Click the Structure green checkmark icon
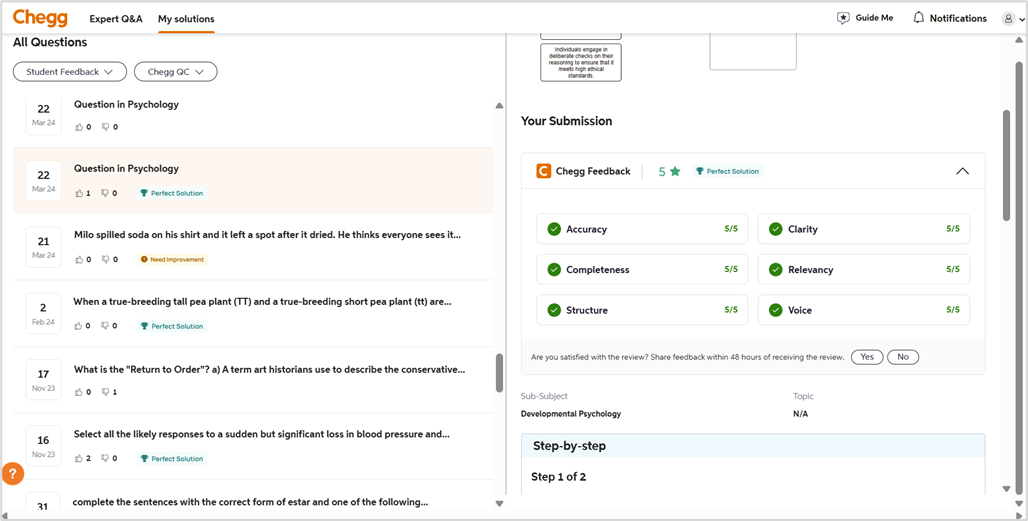This screenshot has height=521, width=1028. point(554,310)
